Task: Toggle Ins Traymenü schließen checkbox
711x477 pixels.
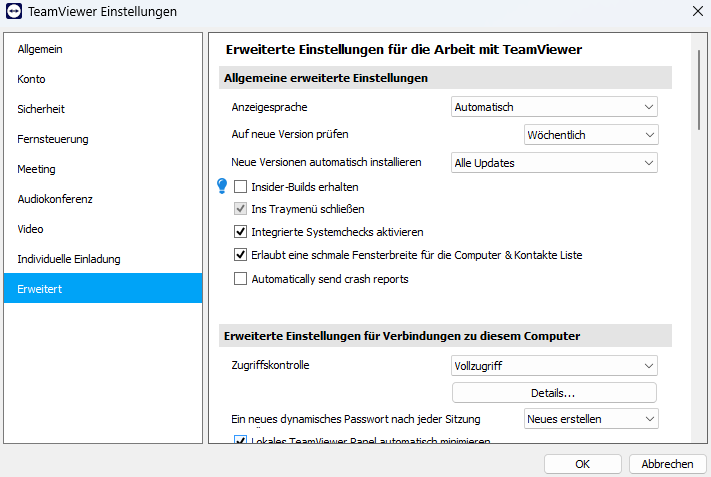Action: 240,209
